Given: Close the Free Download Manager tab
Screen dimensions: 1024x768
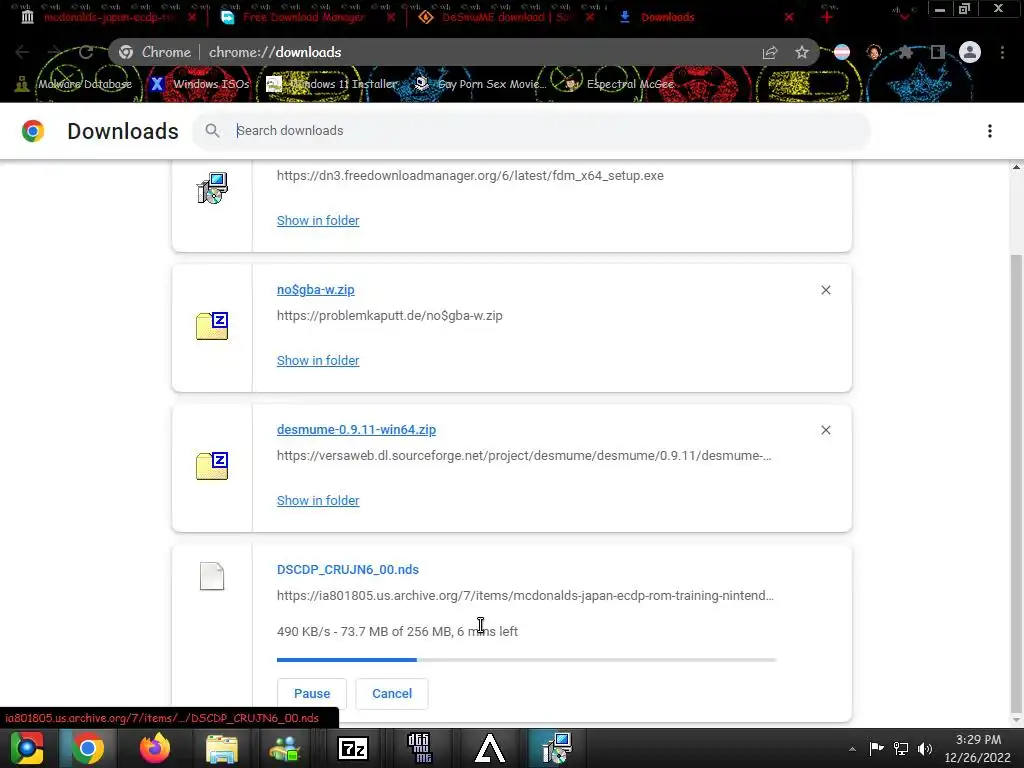Looking at the screenshot, I should (x=391, y=17).
